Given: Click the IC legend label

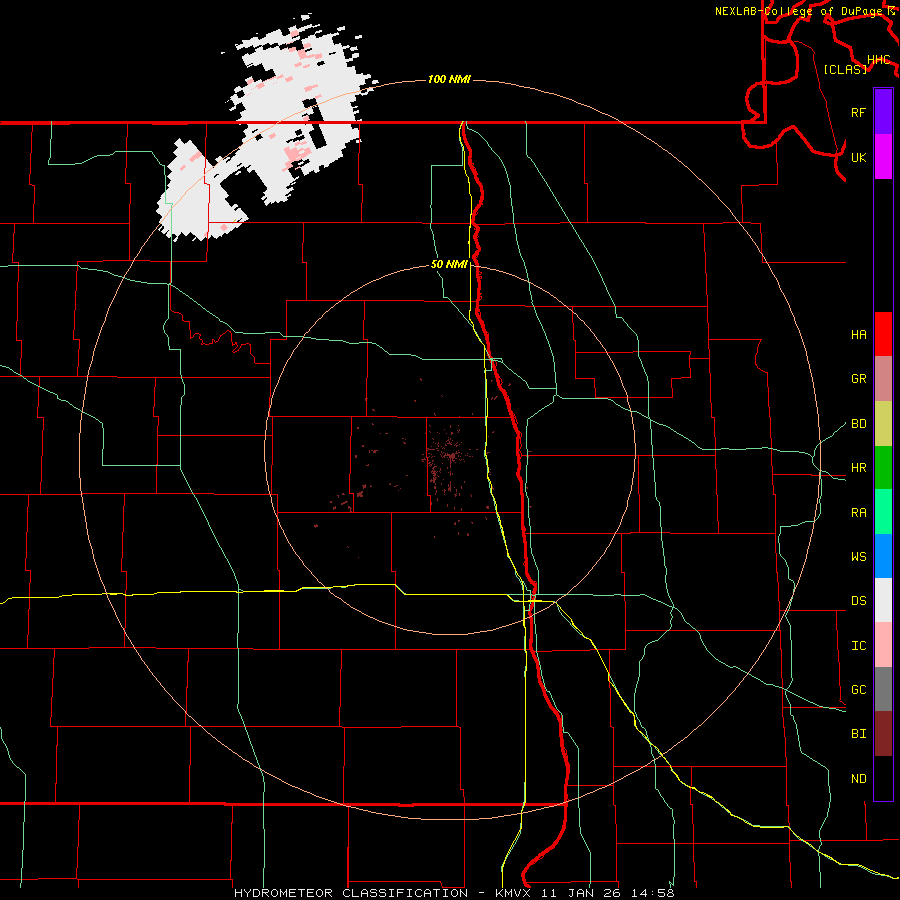Looking at the screenshot, I should [858, 646].
